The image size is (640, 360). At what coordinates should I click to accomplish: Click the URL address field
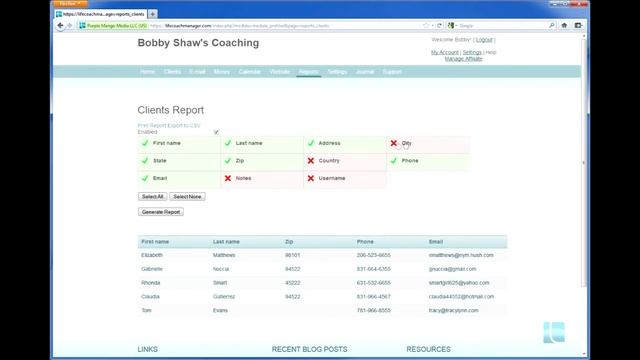286,25
